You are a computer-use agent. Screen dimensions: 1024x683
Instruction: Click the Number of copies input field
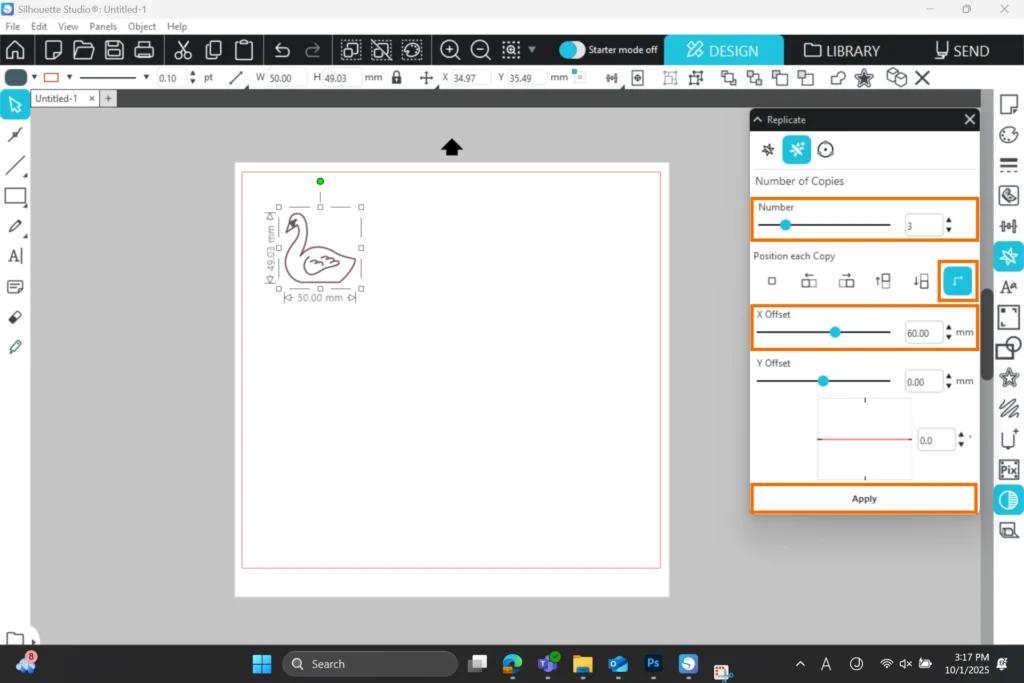tap(922, 226)
